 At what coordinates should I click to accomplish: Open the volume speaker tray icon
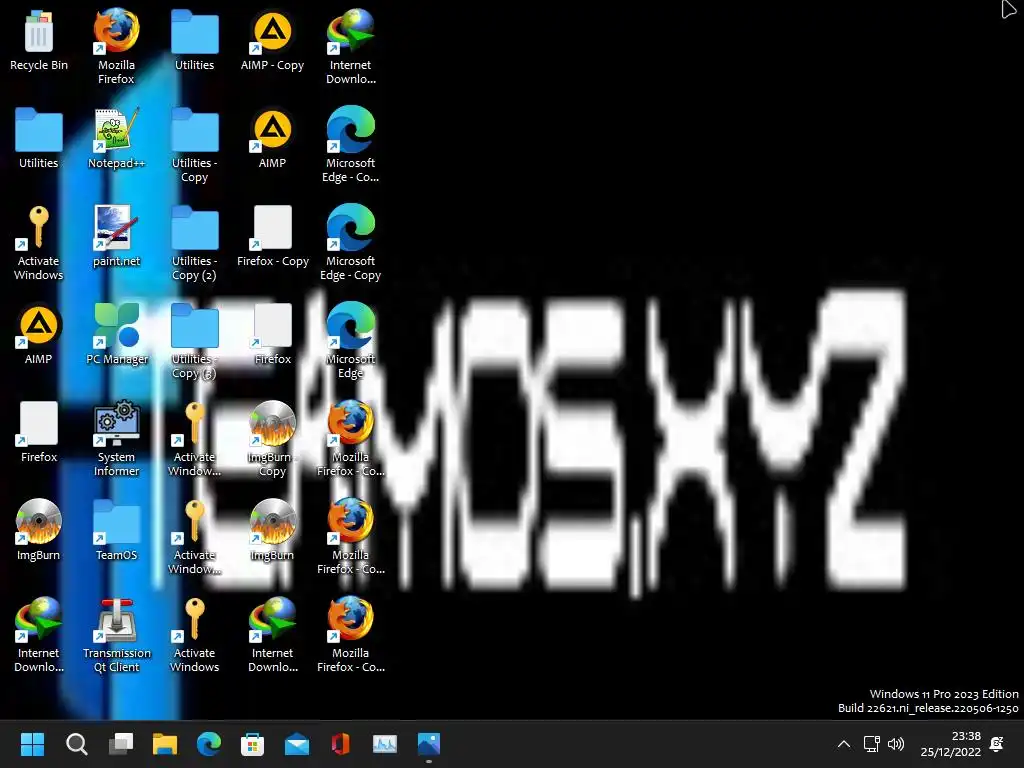(x=897, y=744)
